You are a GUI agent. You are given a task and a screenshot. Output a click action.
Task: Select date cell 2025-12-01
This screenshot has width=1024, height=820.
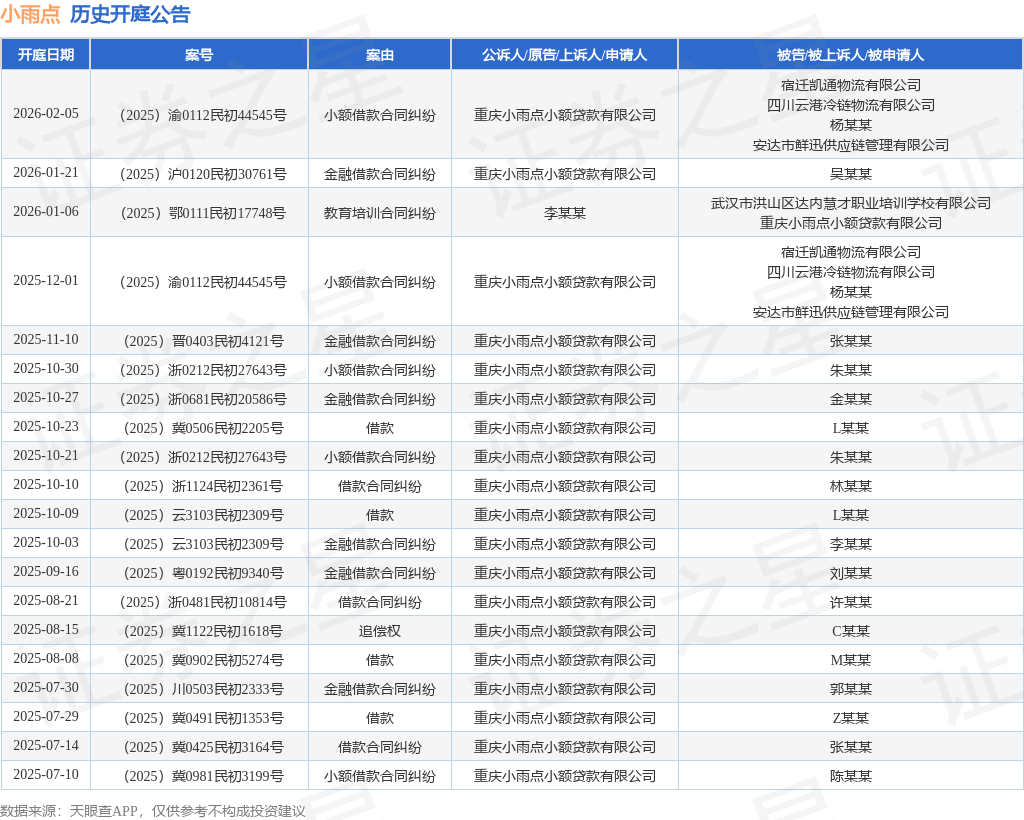click(x=46, y=281)
